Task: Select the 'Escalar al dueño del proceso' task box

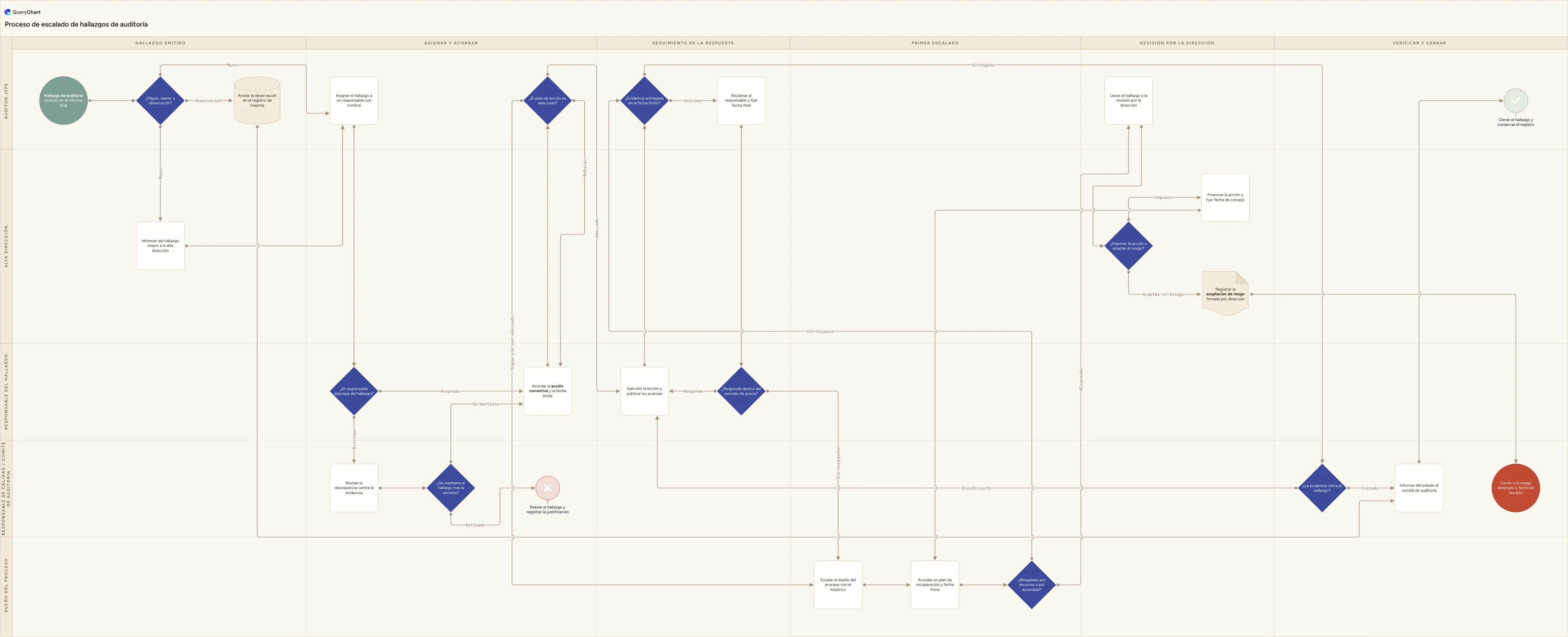Action: (837, 585)
